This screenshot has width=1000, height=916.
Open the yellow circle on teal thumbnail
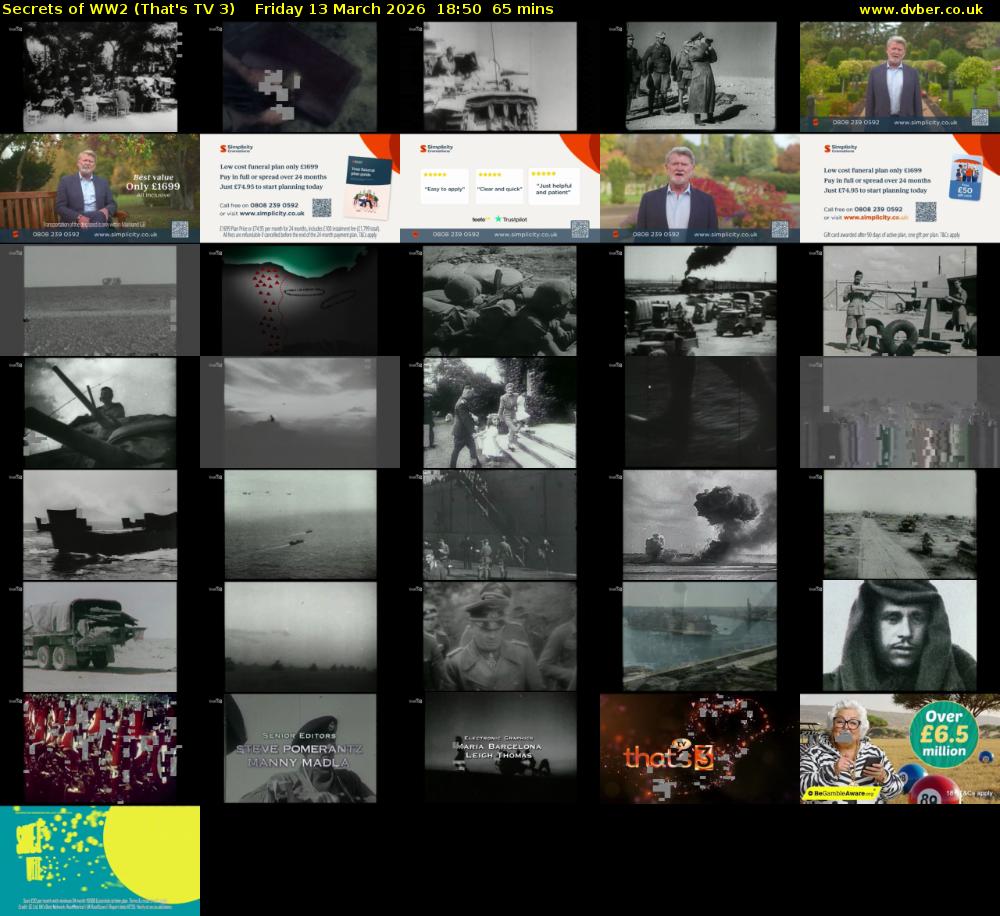point(99,861)
